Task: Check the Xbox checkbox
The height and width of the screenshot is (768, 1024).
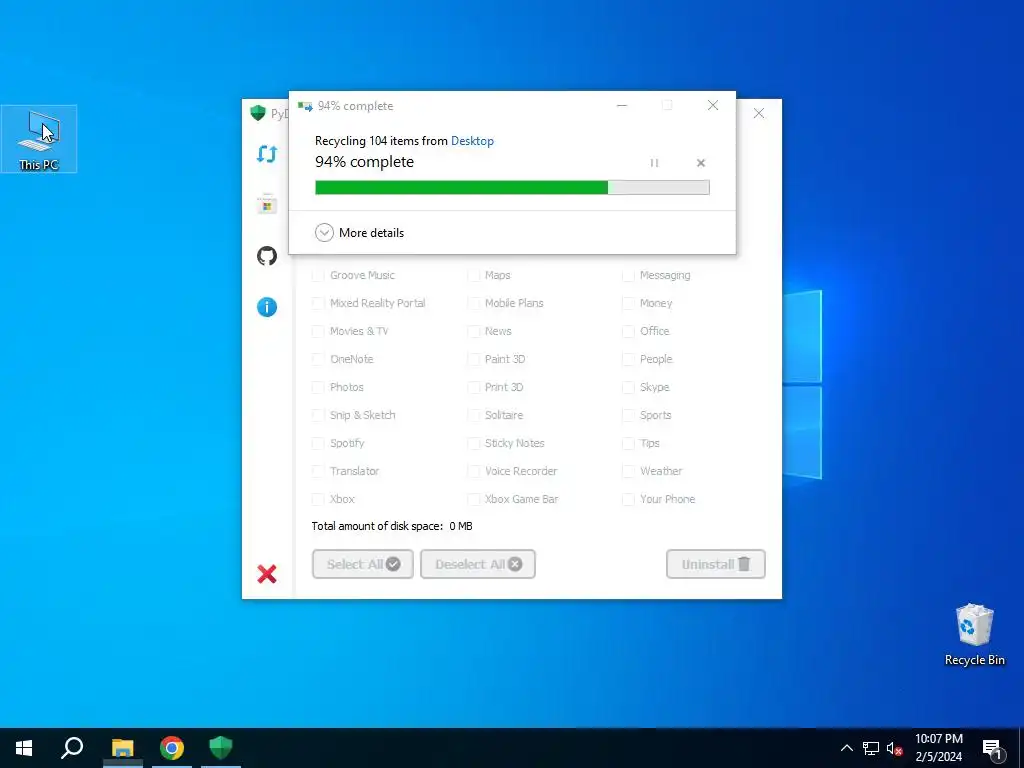Action: tap(318, 499)
